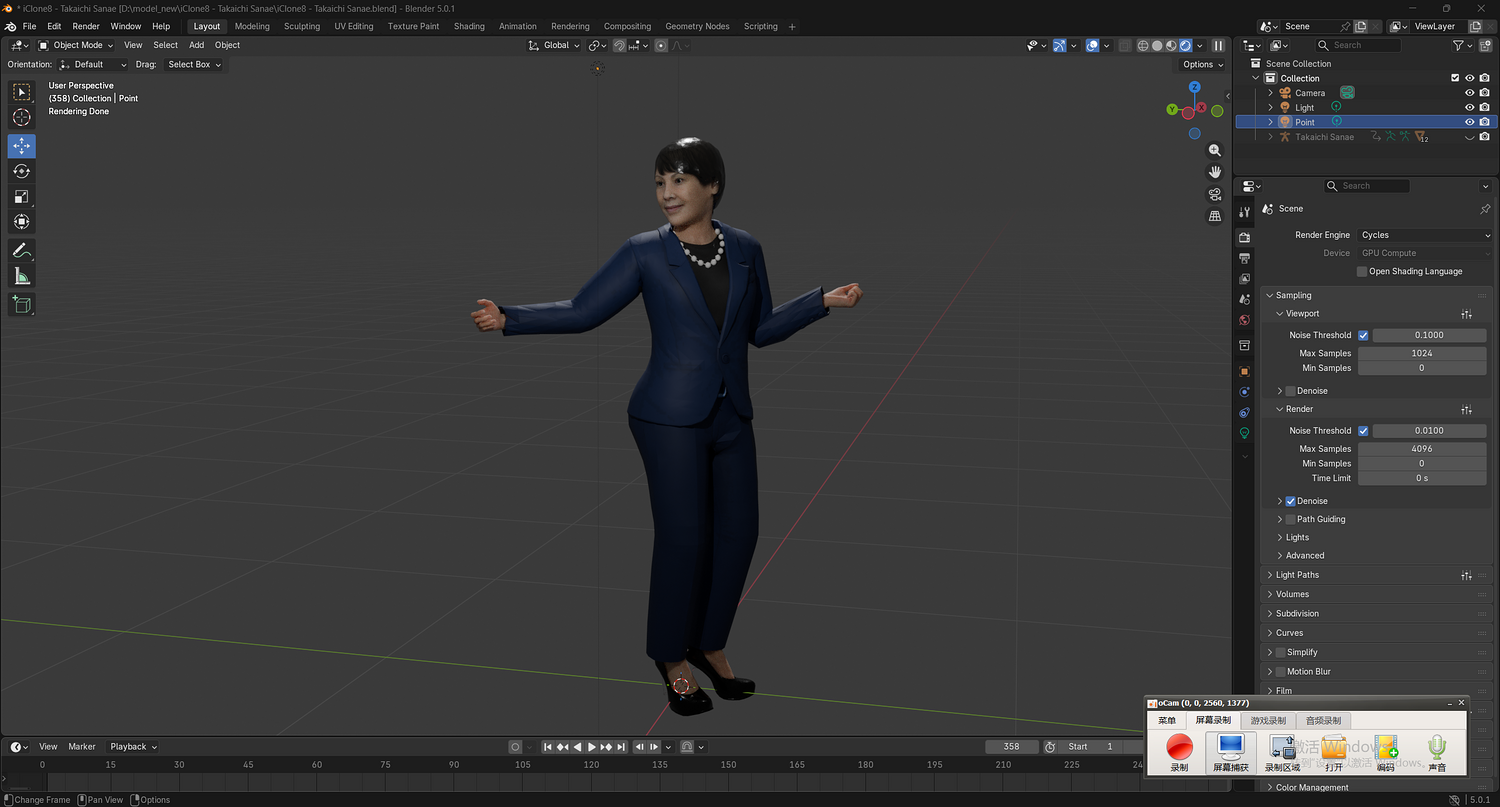The image size is (1500, 807).
Task: Switch to the Modeling workspace tab
Action: 252,26
